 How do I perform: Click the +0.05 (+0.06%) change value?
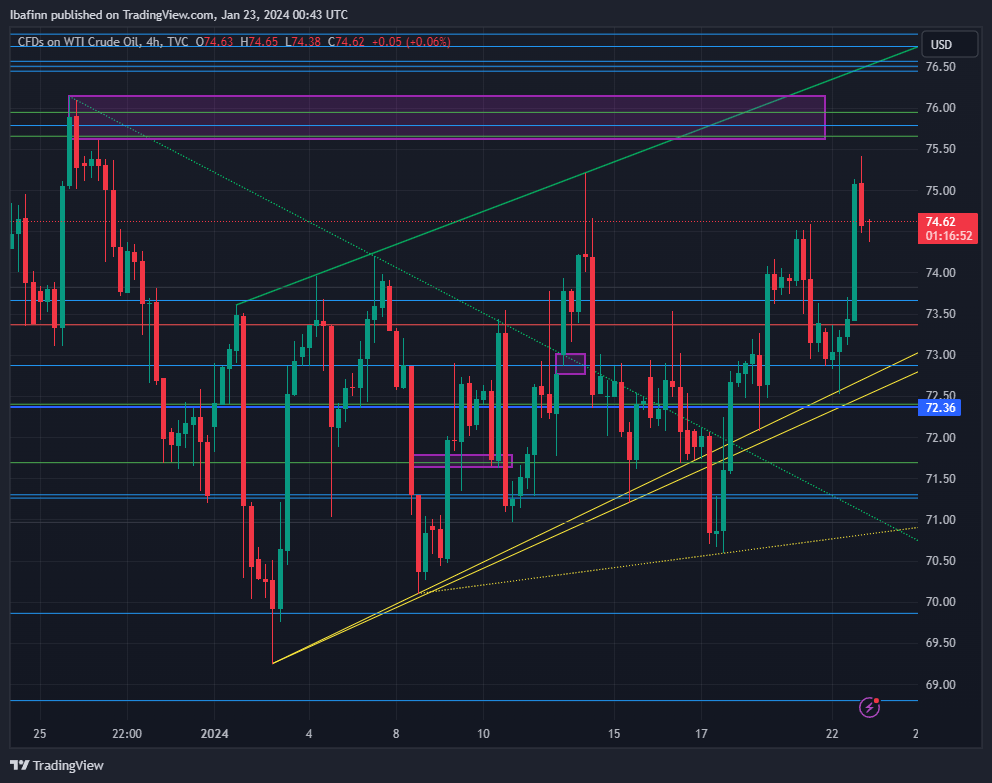point(410,42)
